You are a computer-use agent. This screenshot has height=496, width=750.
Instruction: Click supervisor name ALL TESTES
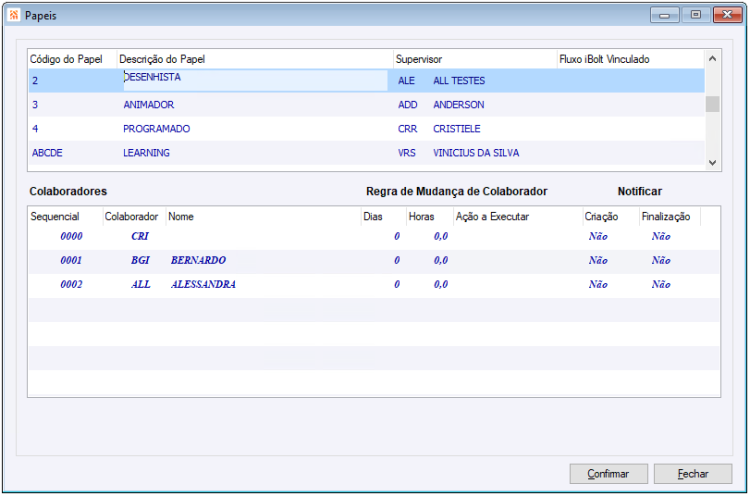click(x=459, y=81)
